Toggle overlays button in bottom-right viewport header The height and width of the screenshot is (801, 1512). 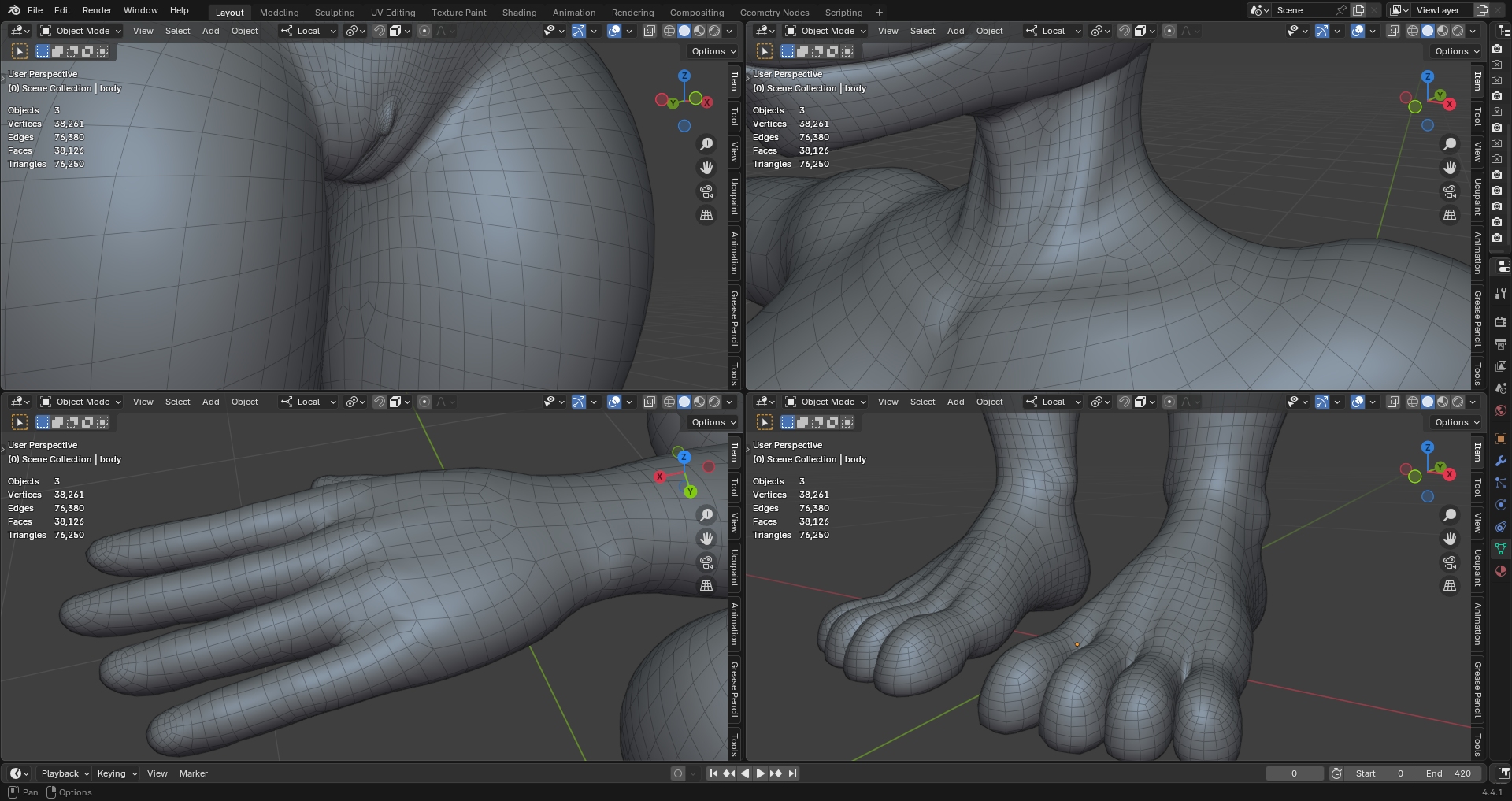[1358, 402]
